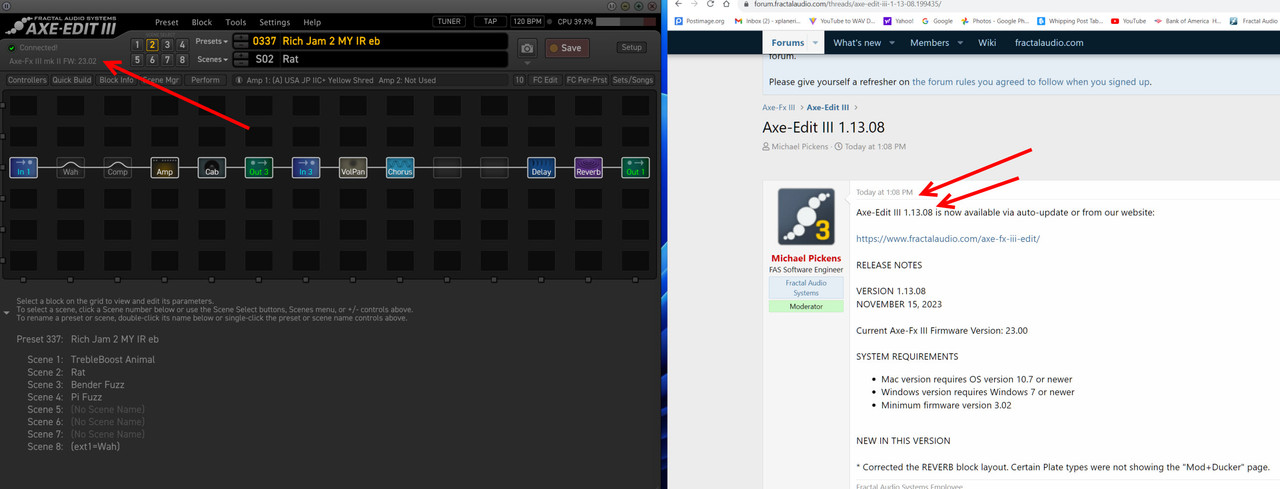Select scene button 8
1280x489 pixels.
[x=182, y=60]
